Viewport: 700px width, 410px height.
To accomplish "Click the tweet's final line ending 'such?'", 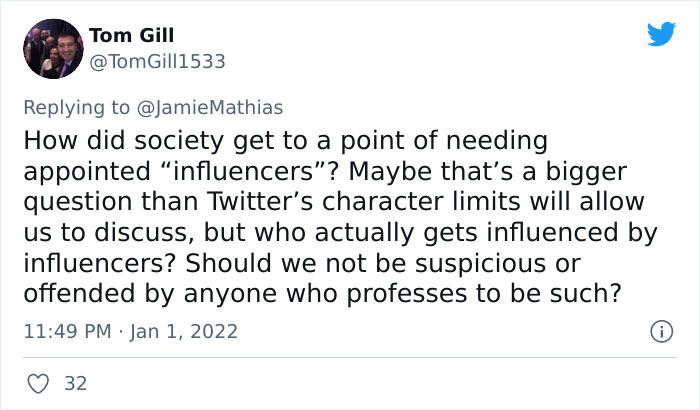I will click(x=322, y=294).
